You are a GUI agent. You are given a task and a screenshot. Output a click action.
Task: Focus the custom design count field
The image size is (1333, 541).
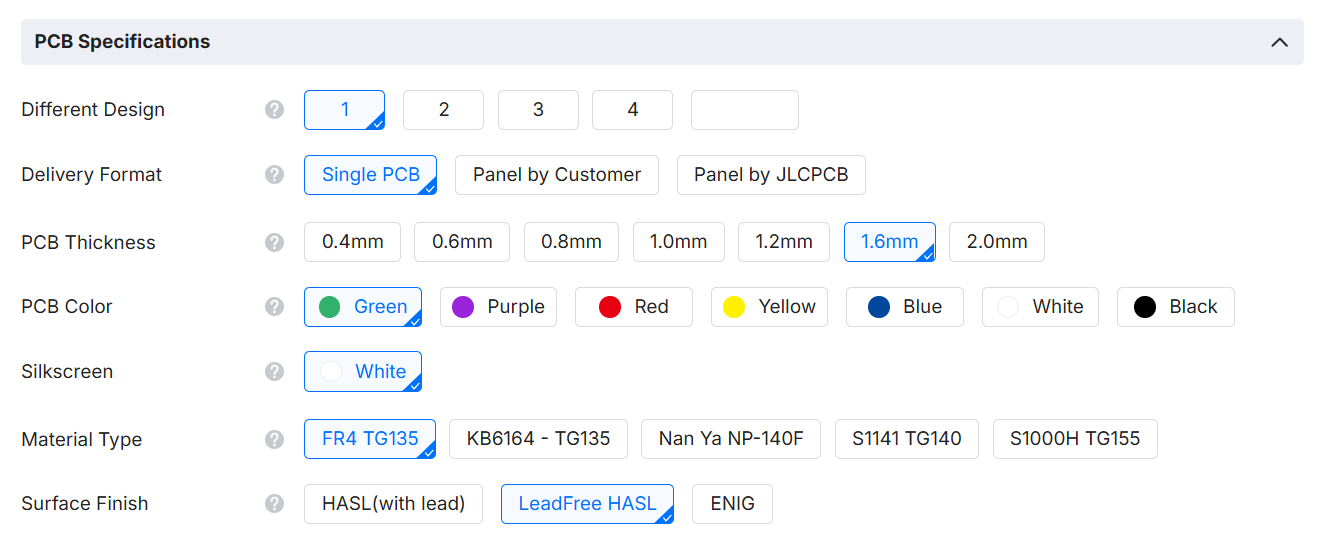click(745, 110)
